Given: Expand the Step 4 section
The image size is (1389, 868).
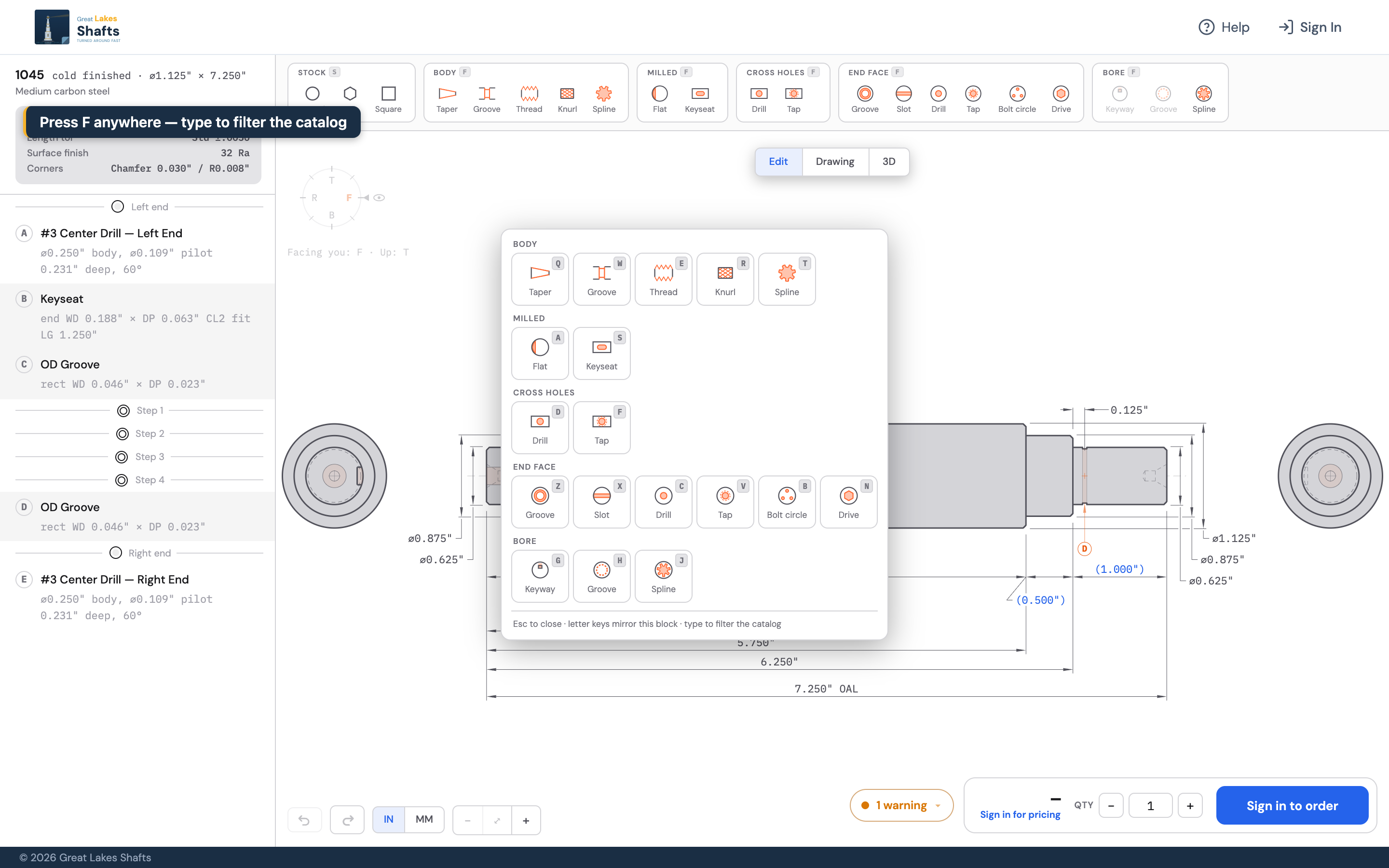Looking at the screenshot, I should [x=139, y=480].
